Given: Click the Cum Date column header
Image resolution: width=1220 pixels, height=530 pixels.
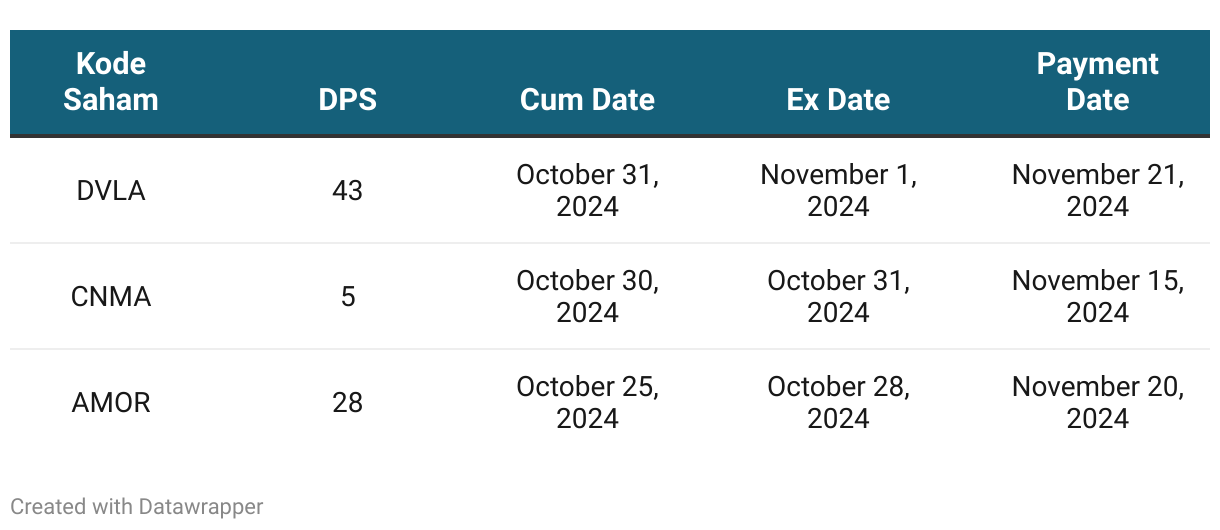Looking at the screenshot, I should 588,100.
